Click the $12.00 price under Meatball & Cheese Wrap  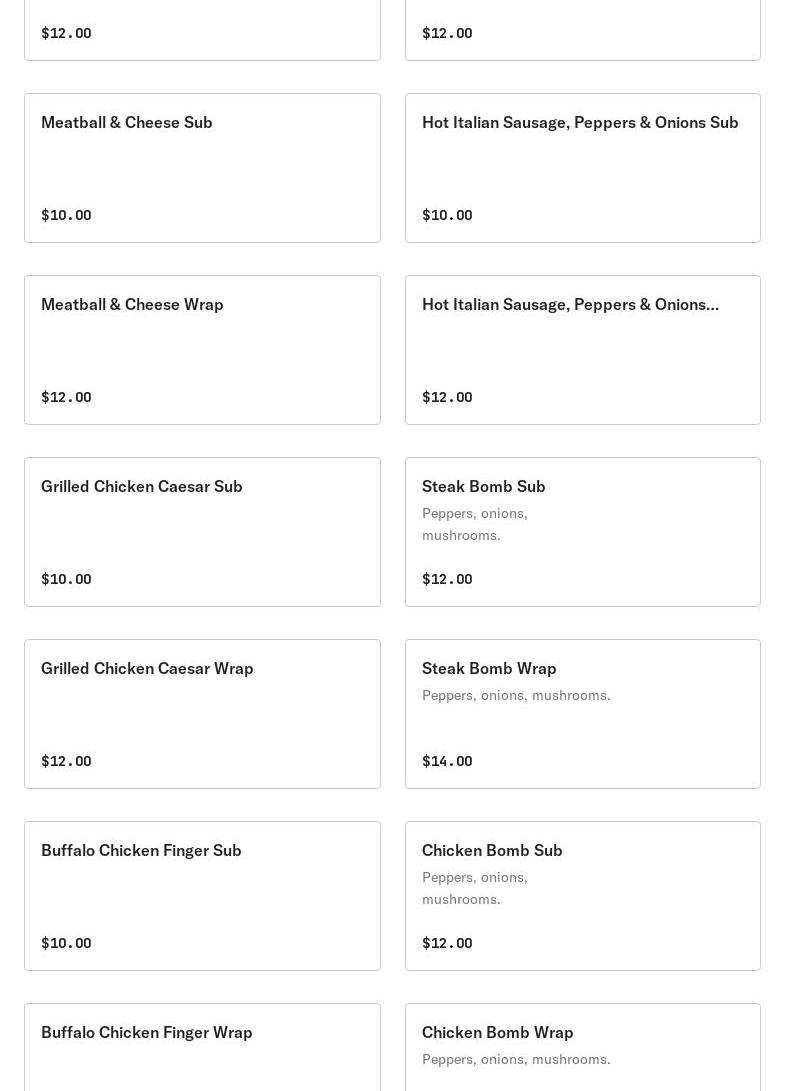pyautogui.click(x=66, y=397)
